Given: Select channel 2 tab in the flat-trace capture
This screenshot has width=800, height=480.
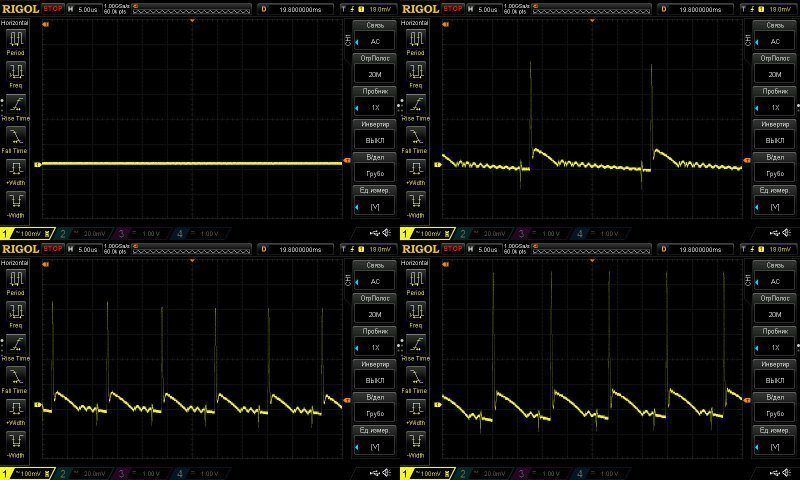Looking at the screenshot, I should (x=82, y=234).
